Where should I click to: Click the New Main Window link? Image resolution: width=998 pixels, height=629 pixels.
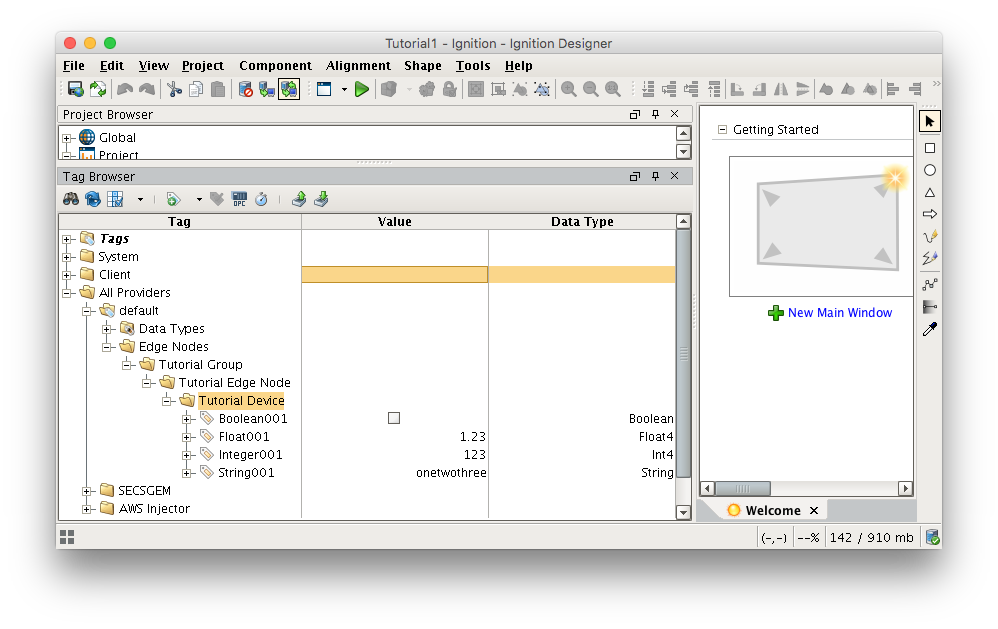pyautogui.click(x=839, y=313)
